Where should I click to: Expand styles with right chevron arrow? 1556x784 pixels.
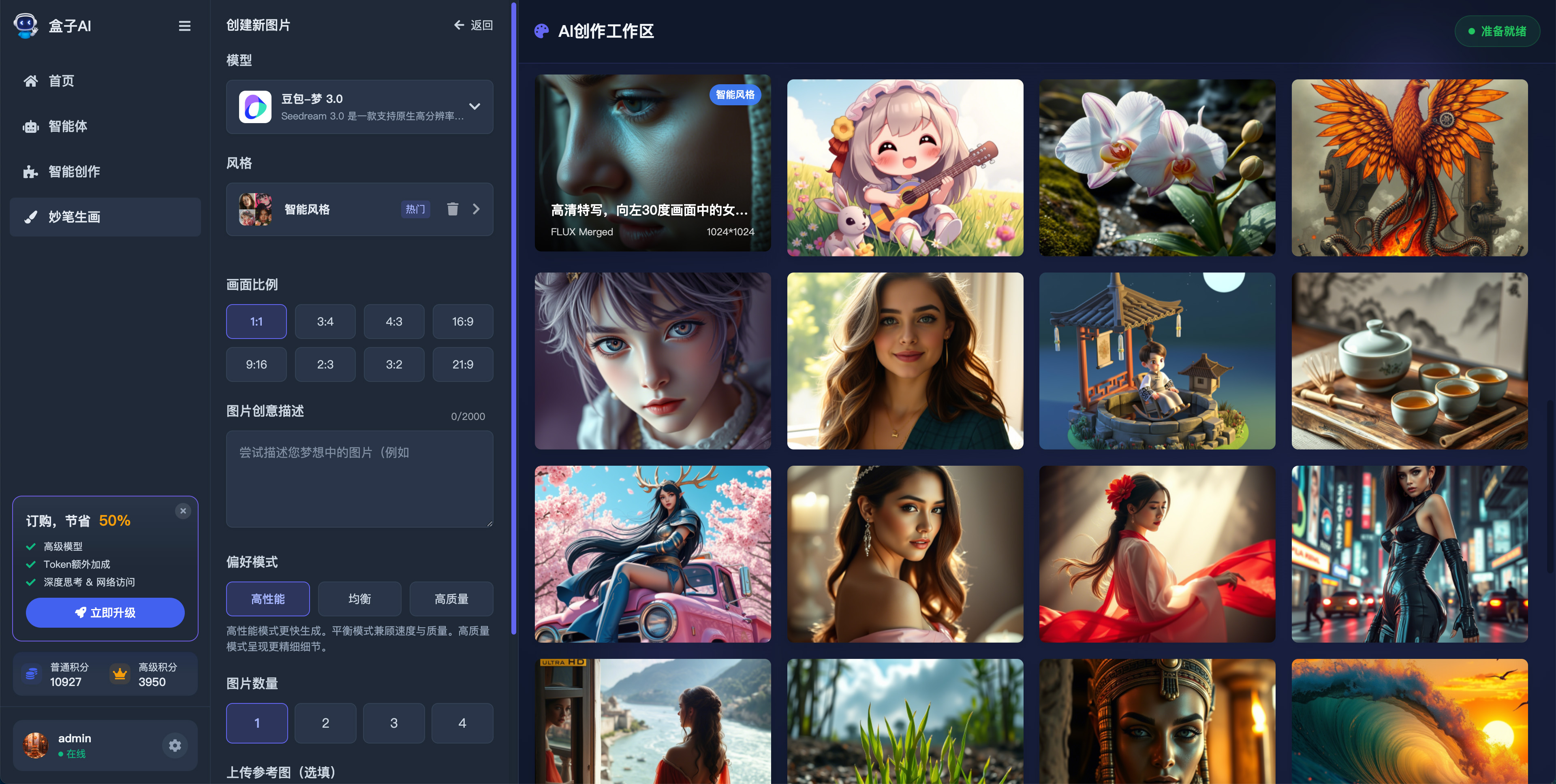point(476,209)
